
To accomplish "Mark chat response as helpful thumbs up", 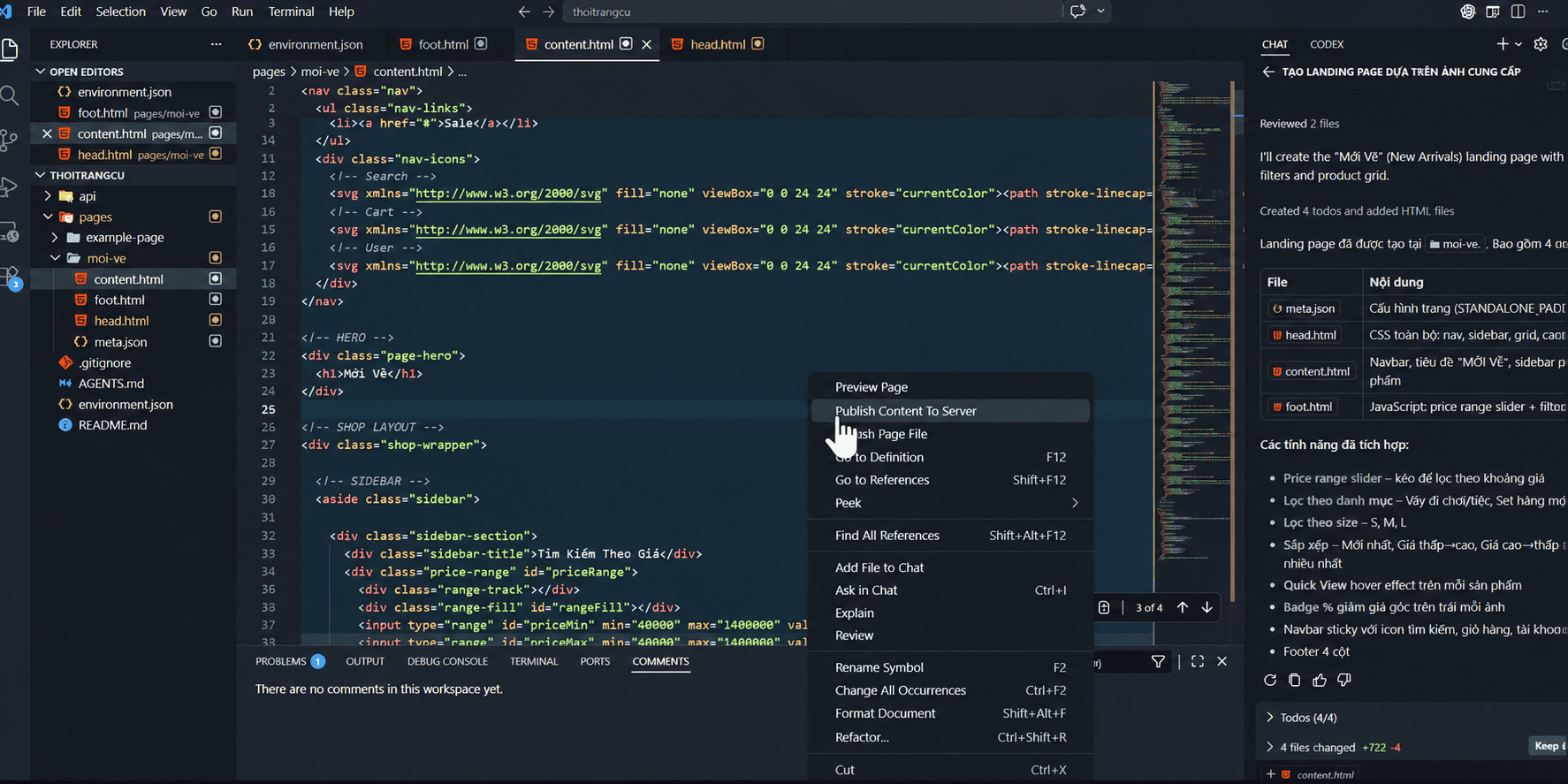I will point(1320,680).
